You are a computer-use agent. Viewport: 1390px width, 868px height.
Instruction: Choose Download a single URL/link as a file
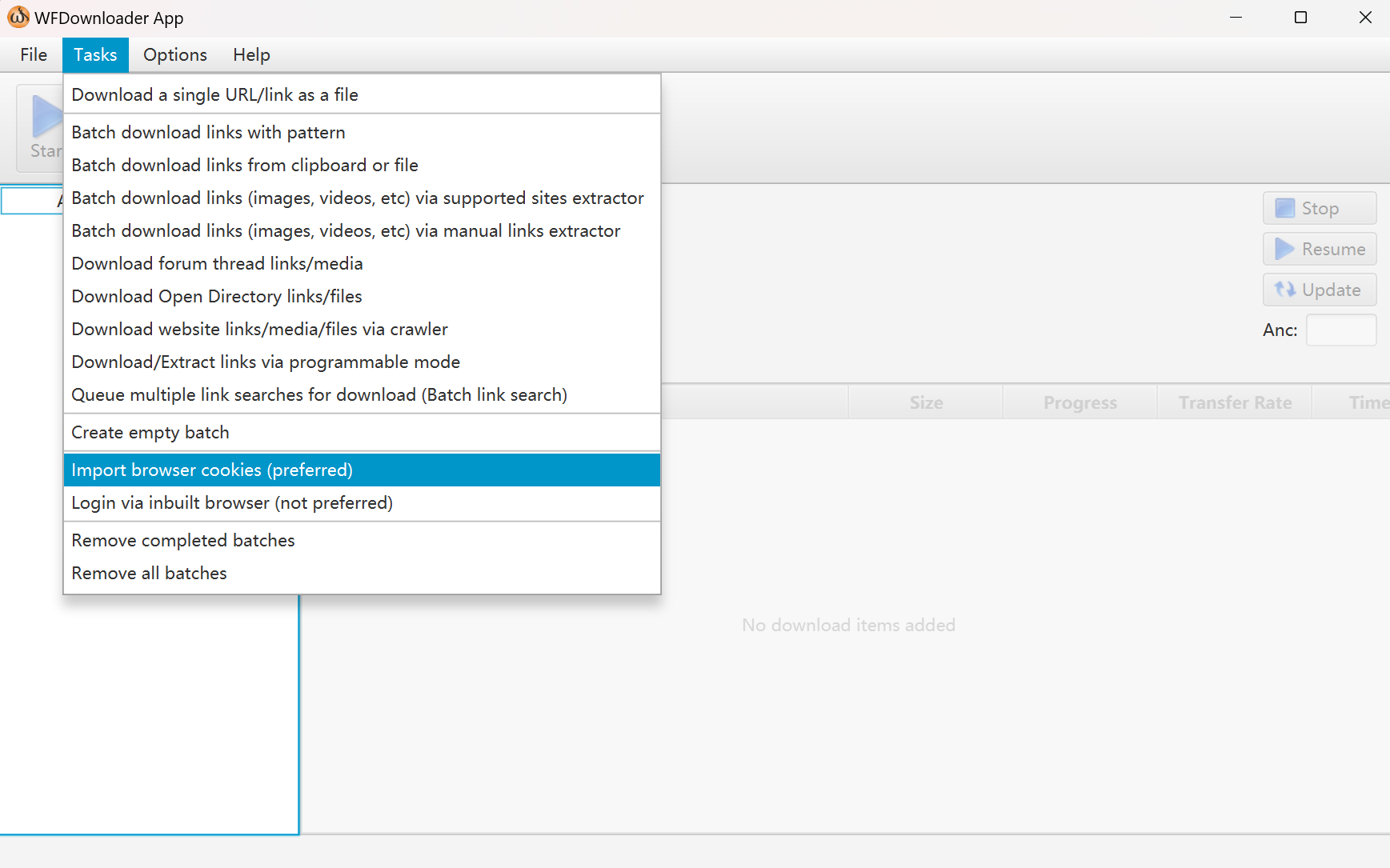(x=214, y=95)
